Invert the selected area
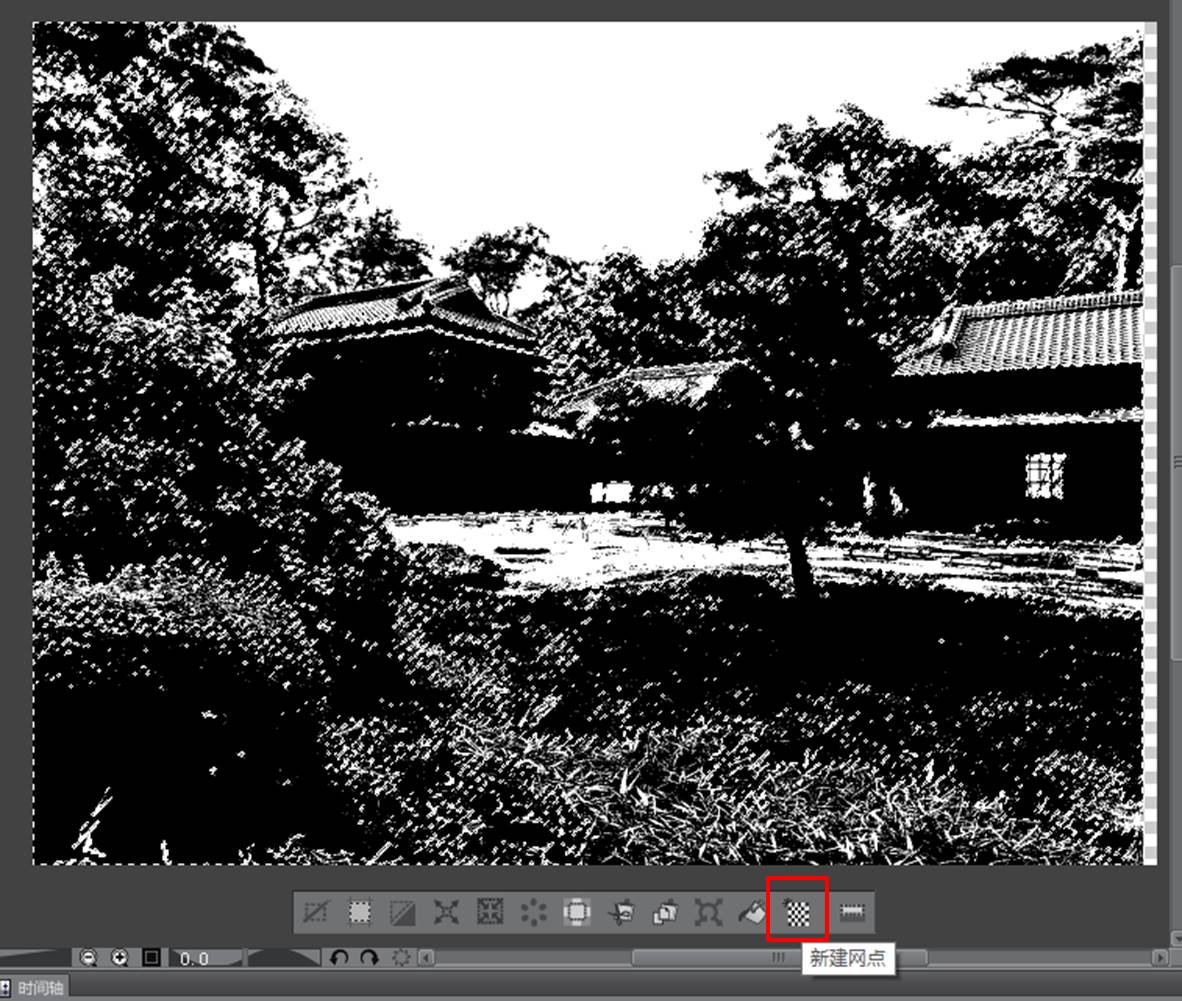 [403, 912]
